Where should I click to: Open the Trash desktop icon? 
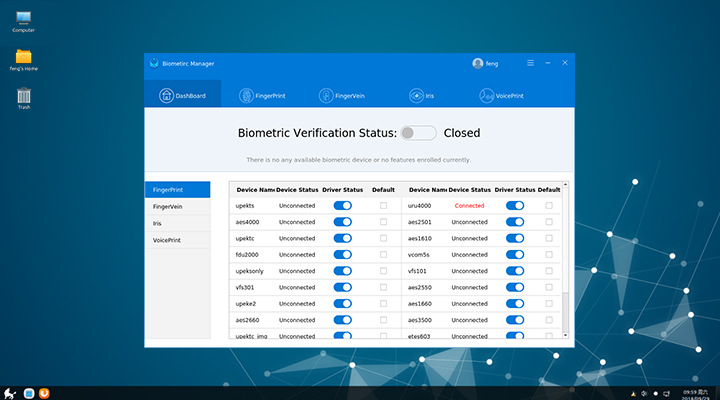tap(23, 96)
